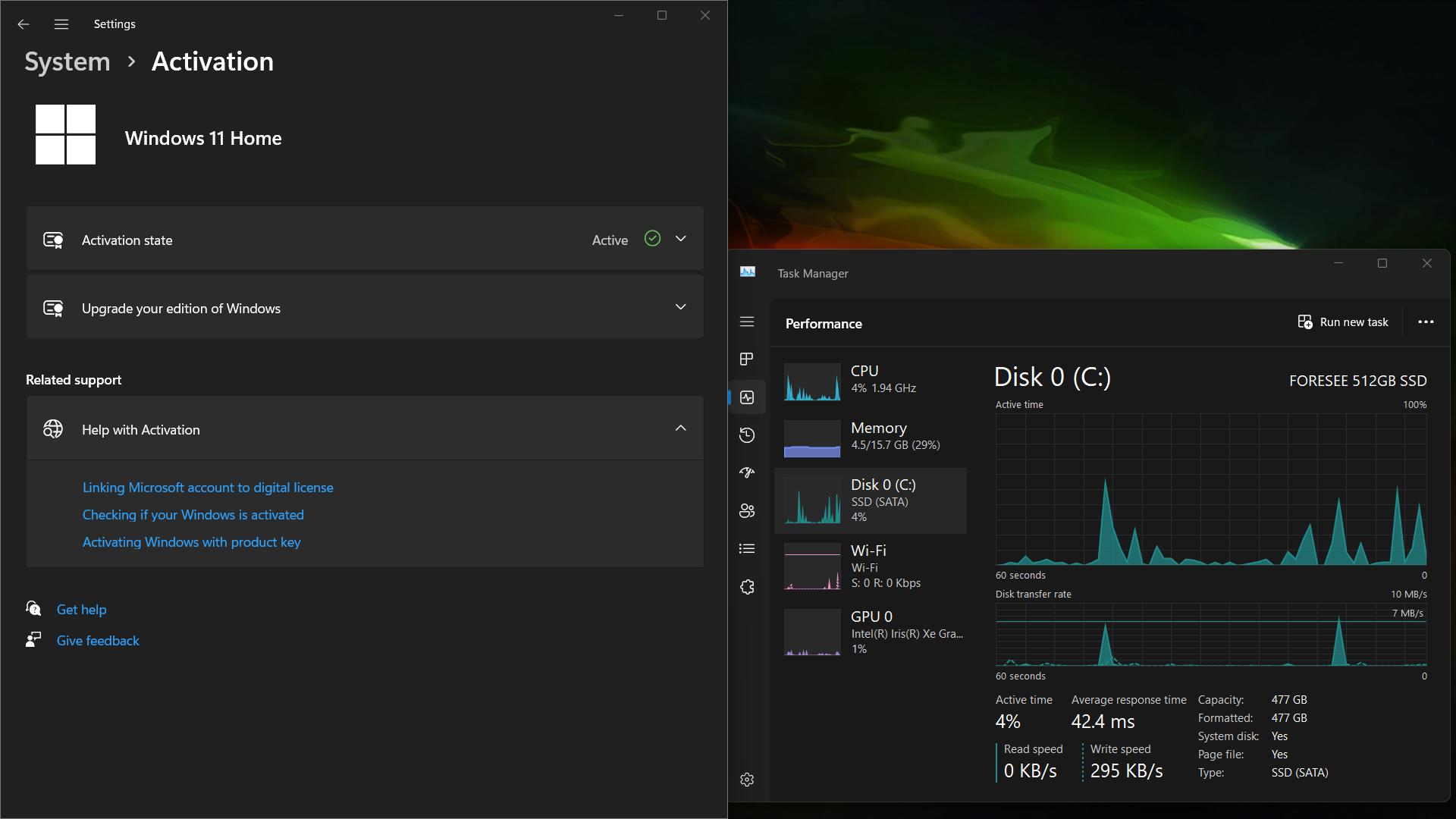
Task: Click the Performance page heading in Task Manager
Action: click(x=824, y=324)
